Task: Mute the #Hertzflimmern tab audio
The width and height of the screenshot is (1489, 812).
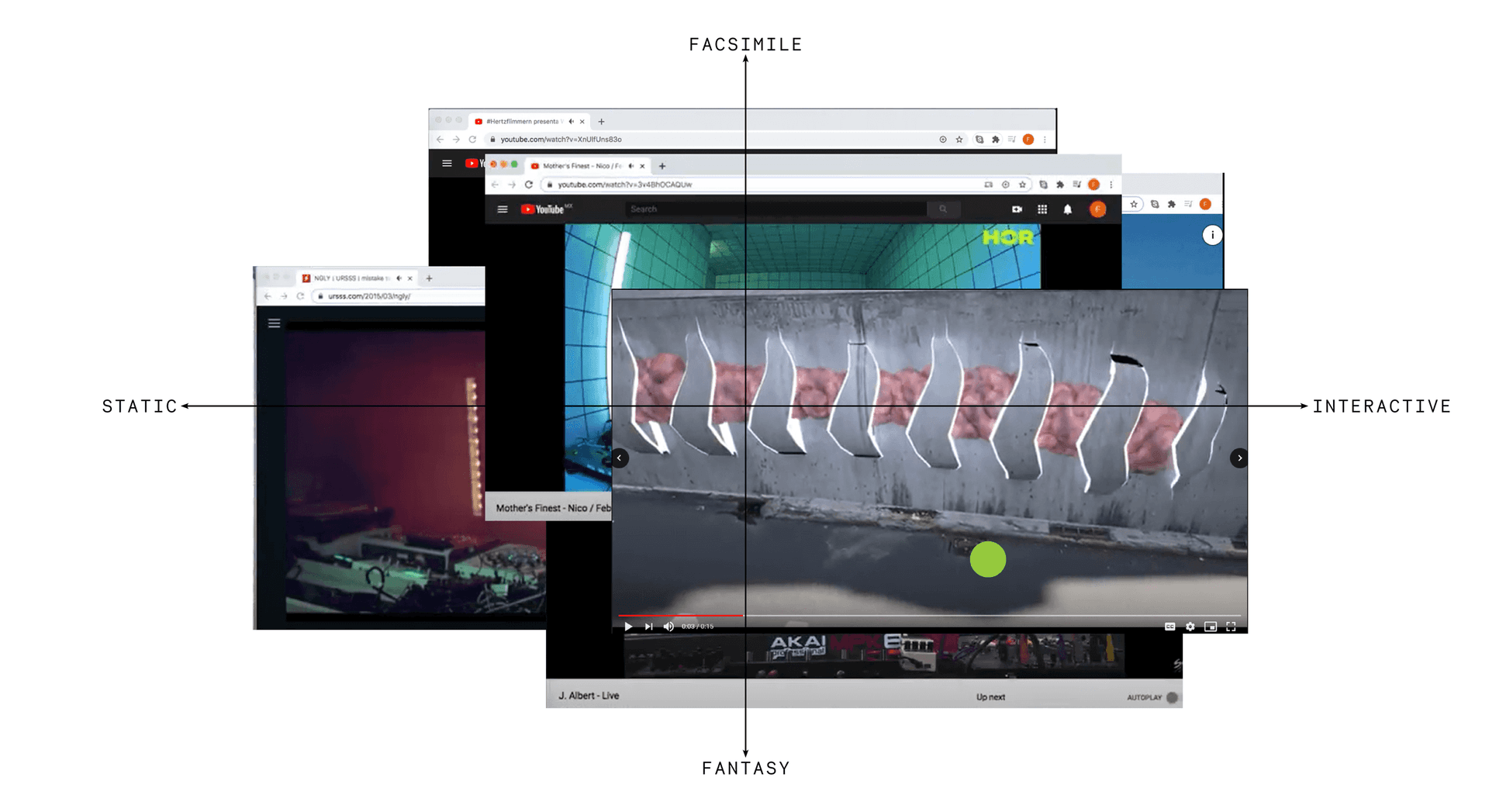Action: click(x=572, y=122)
